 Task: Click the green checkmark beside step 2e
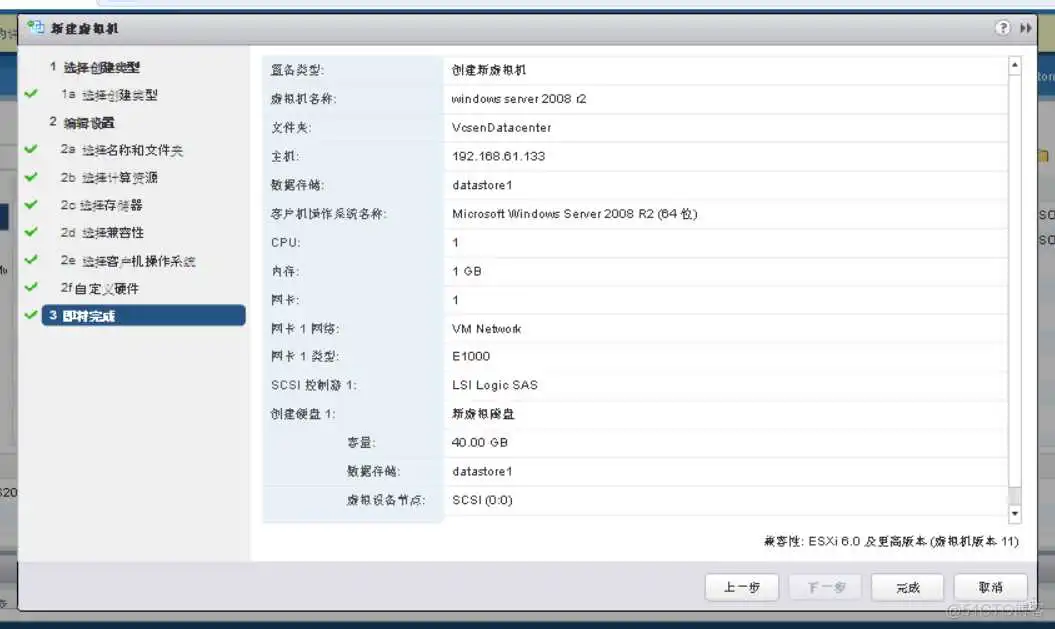click(31, 260)
